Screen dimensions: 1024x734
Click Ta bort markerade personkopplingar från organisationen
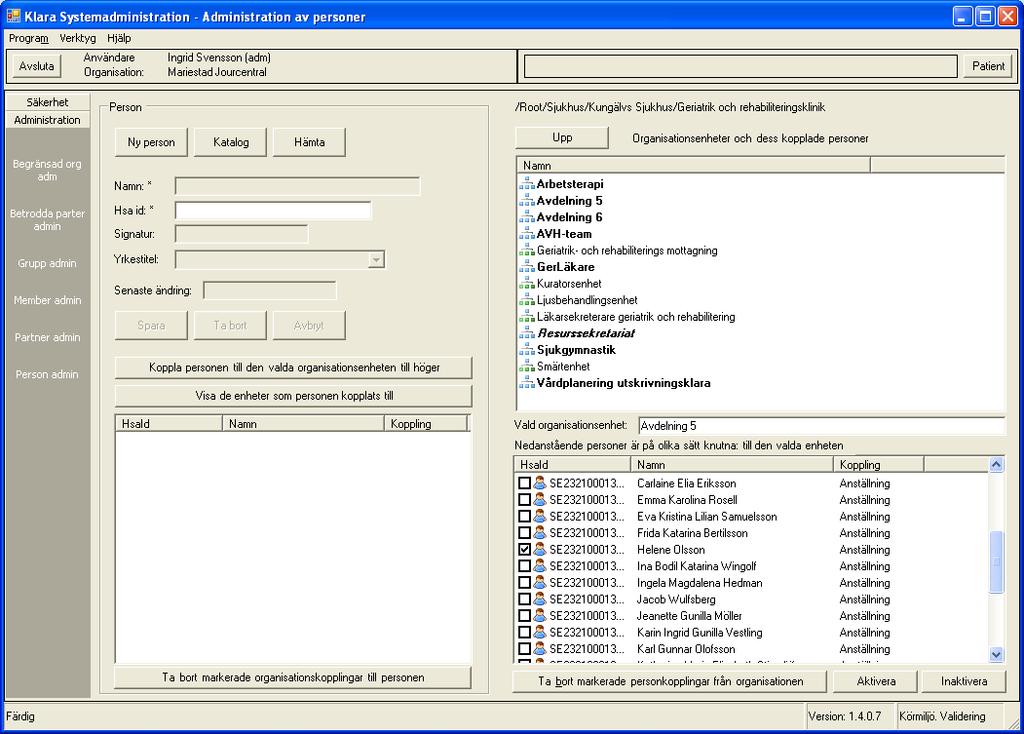(x=671, y=681)
